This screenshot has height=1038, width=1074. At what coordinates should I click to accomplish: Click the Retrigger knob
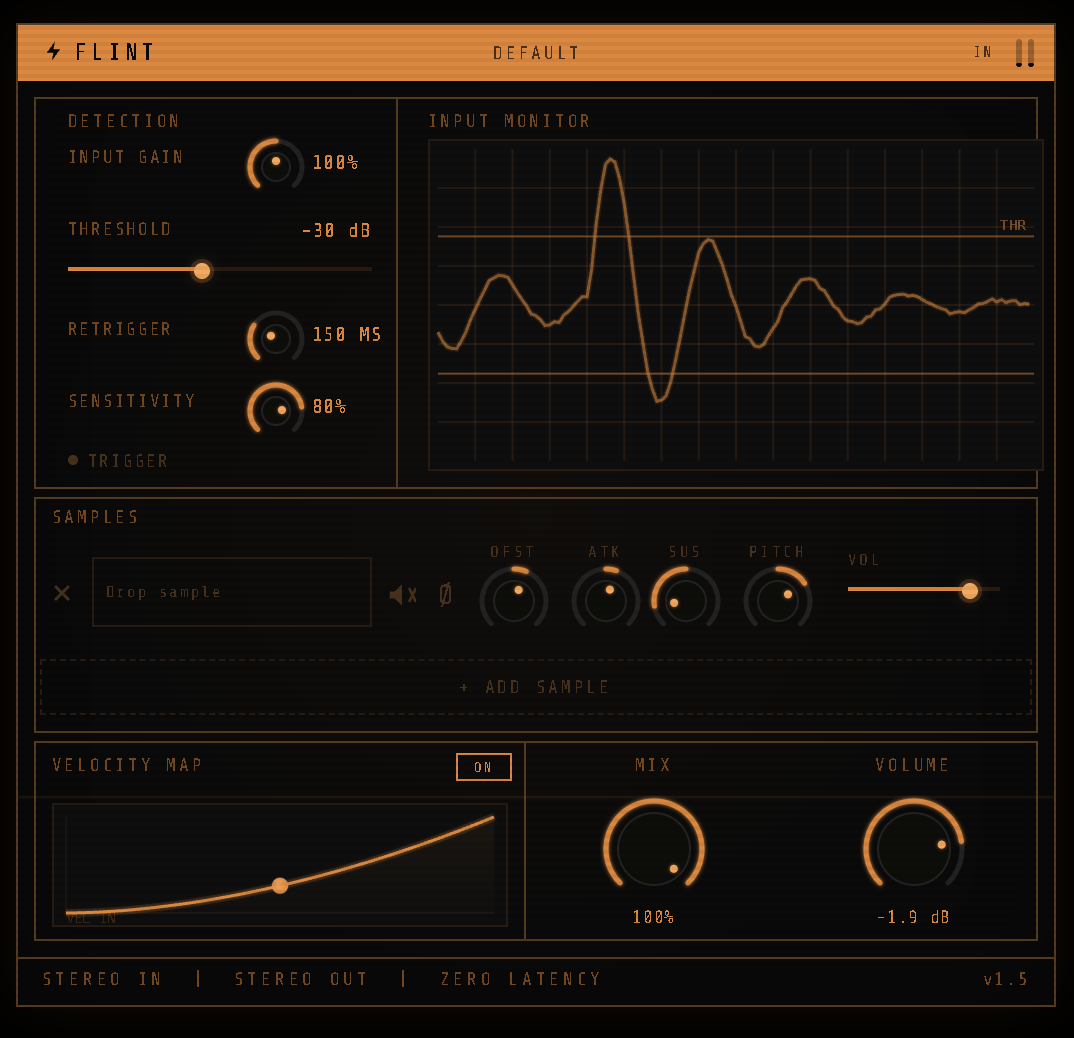(x=275, y=338)
